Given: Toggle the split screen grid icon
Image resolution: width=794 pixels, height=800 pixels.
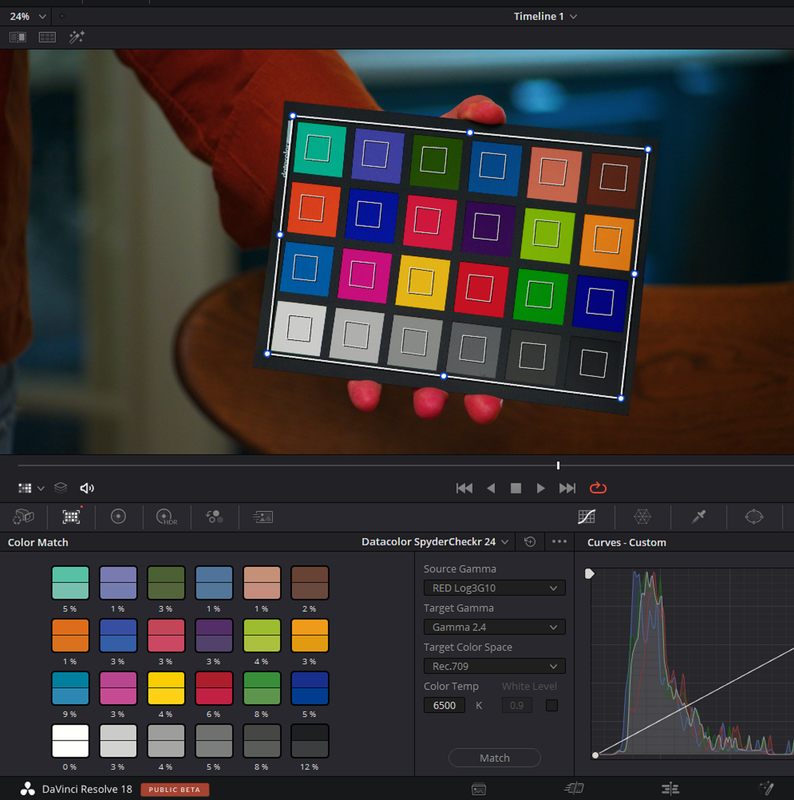Looking at the screenshot, I should pyautogui.click(x=47, y=37).
